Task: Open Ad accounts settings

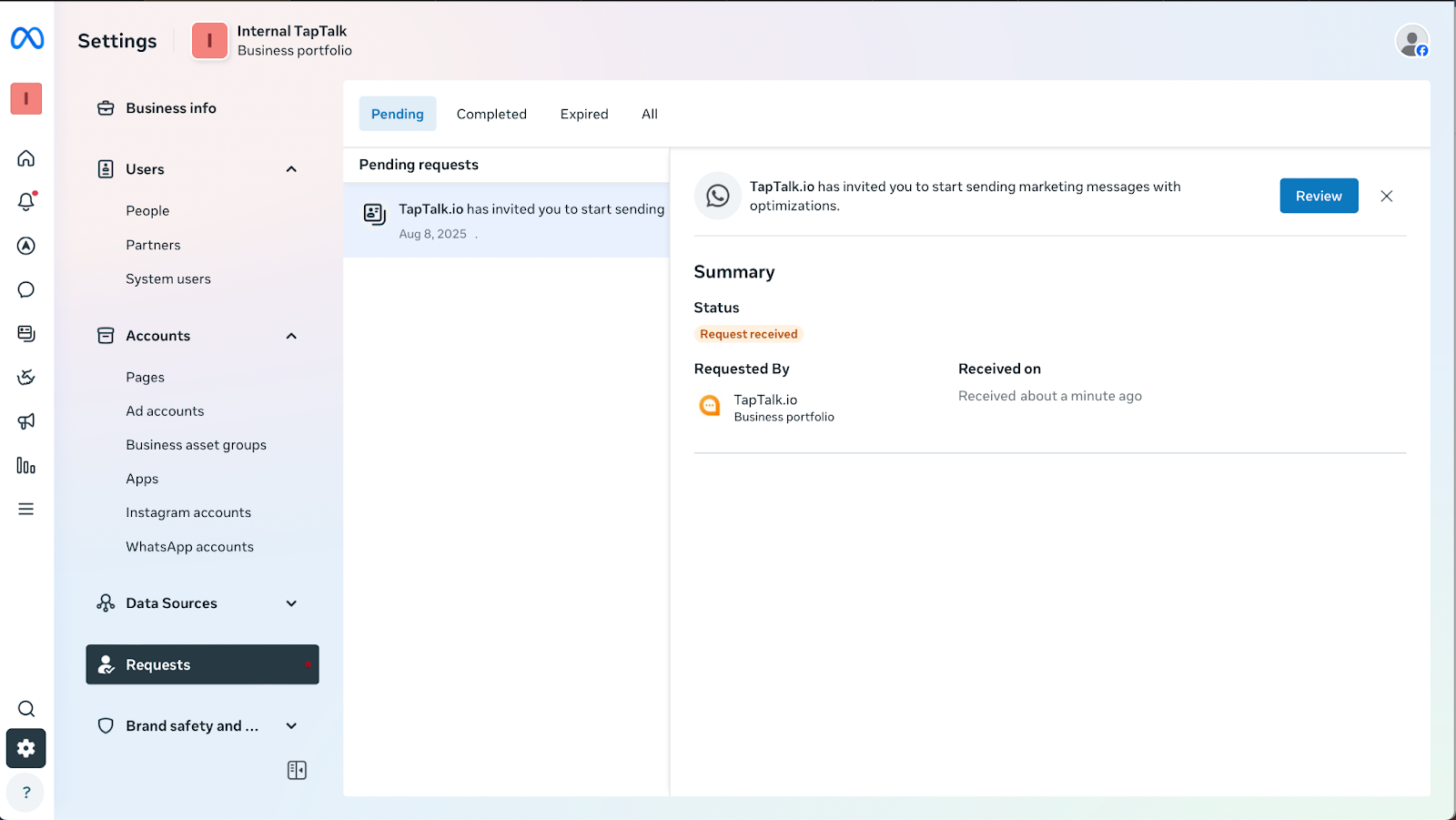Action: 165,411
